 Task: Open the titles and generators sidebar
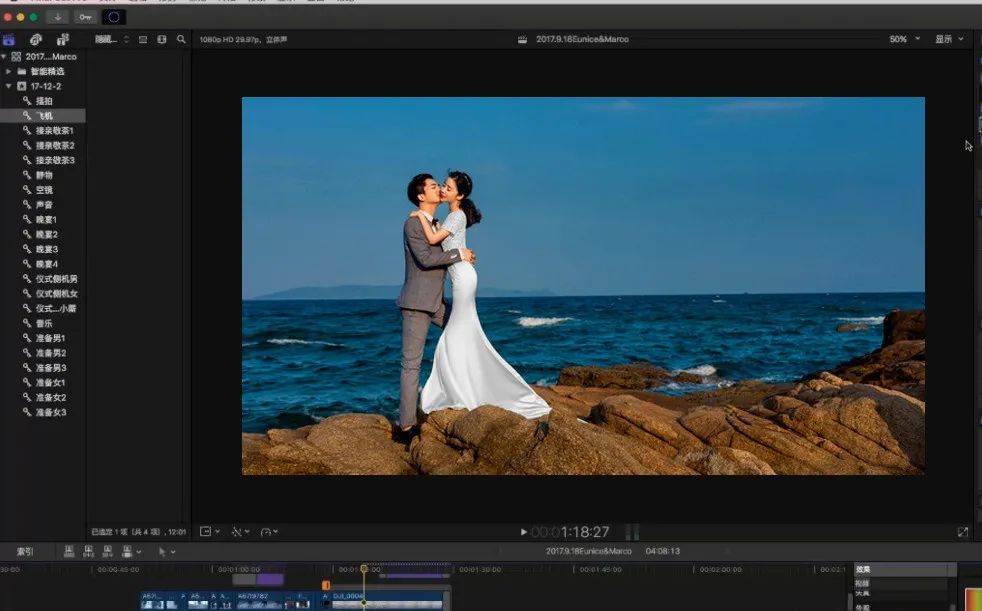[x=62, y=39]
